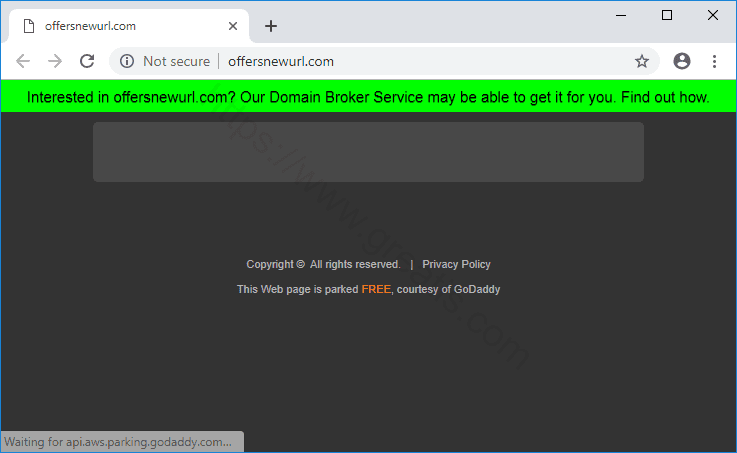Click the page favicon on the tab
This screenshot has width=737, height=453.
(29, 26)
